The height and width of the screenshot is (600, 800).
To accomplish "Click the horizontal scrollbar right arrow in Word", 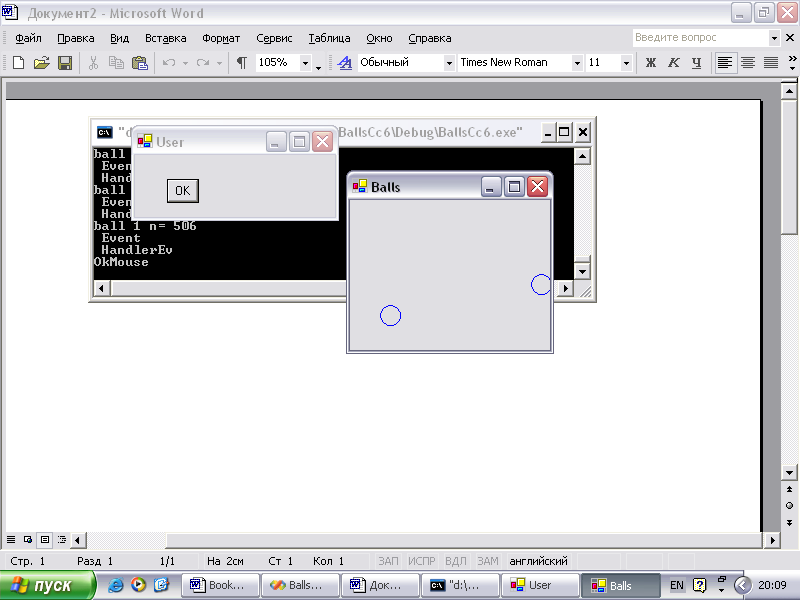I will (772, 539).
